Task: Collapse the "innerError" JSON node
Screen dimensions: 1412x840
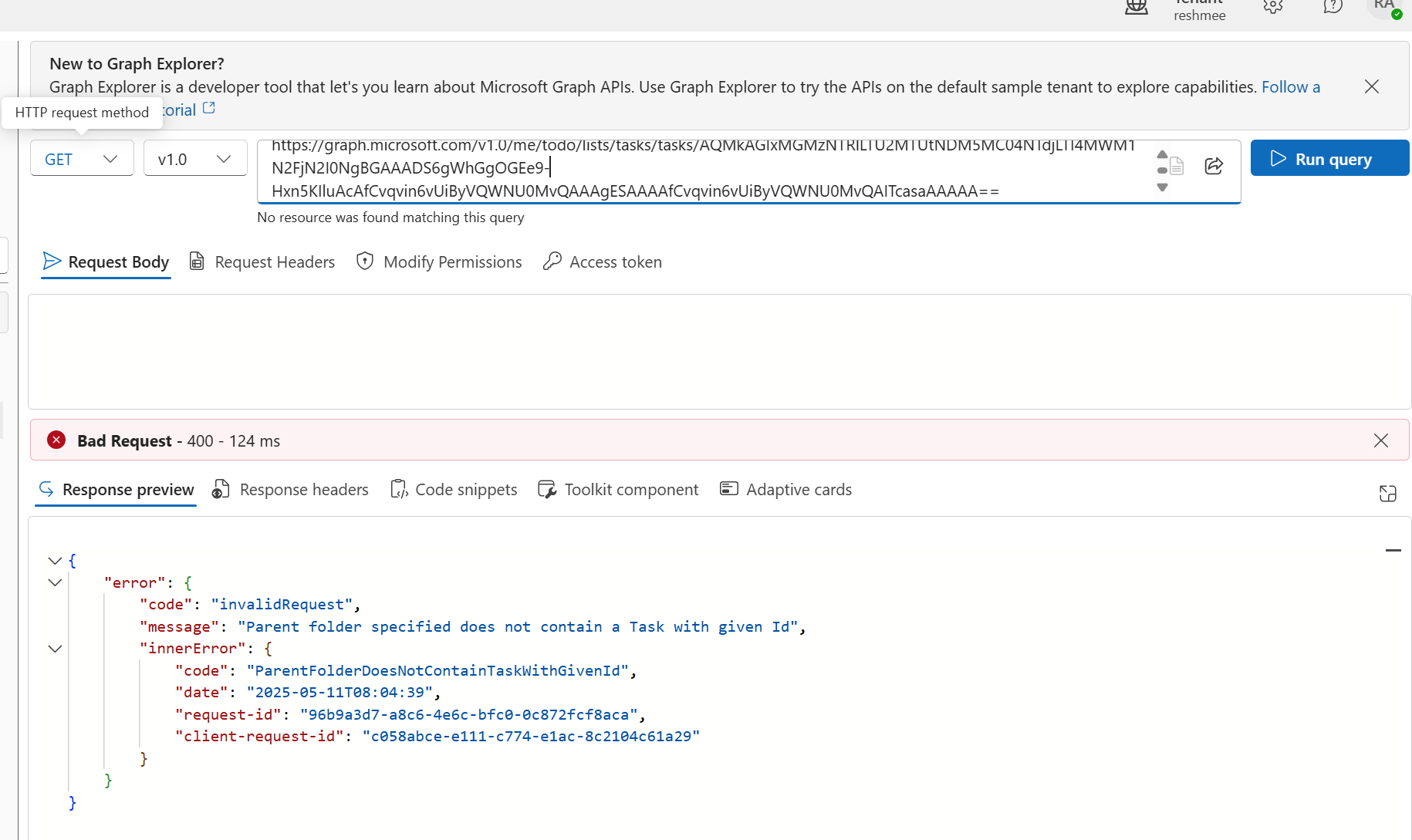Action: point(55,649)
